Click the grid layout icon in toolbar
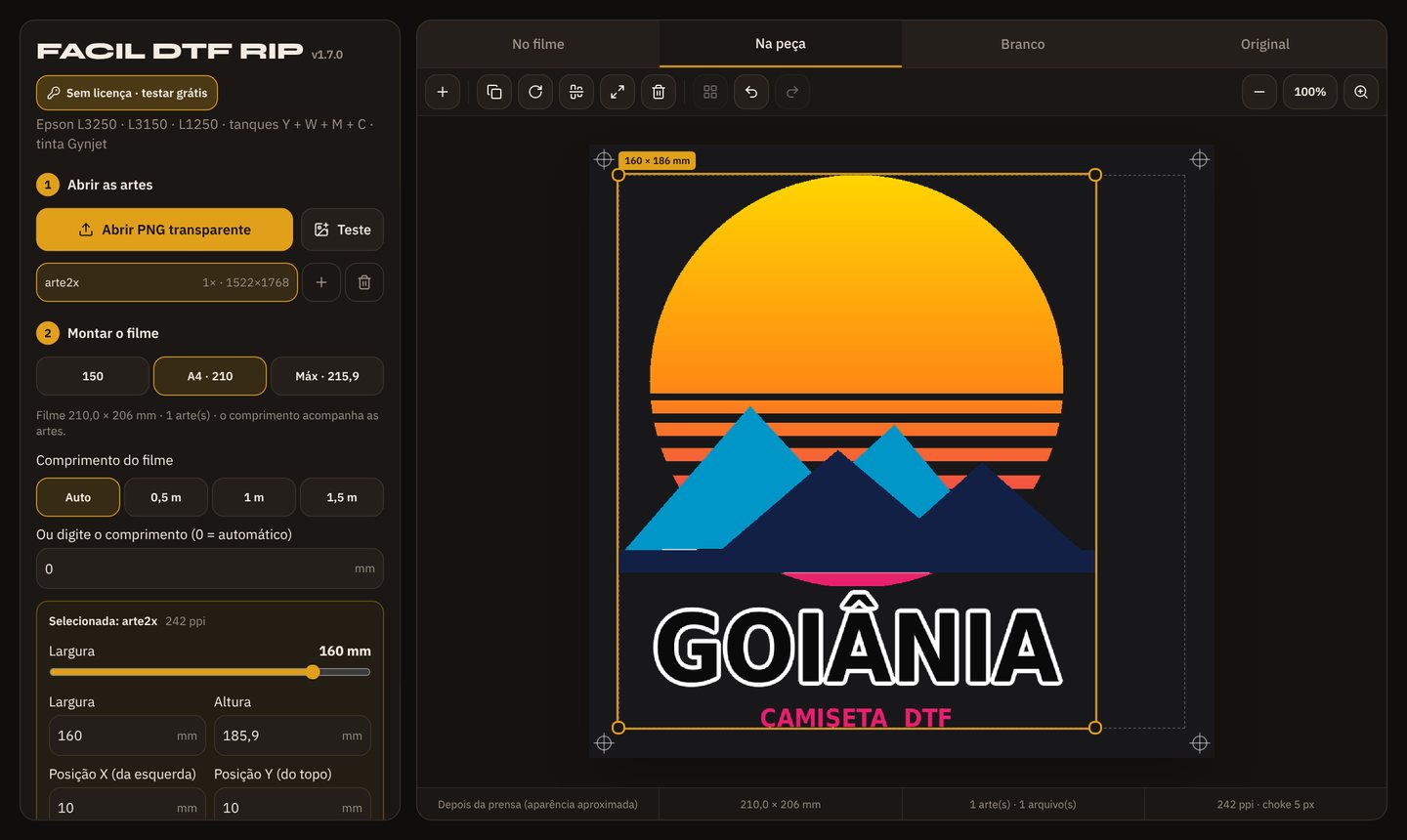 [x=710, y=92]
